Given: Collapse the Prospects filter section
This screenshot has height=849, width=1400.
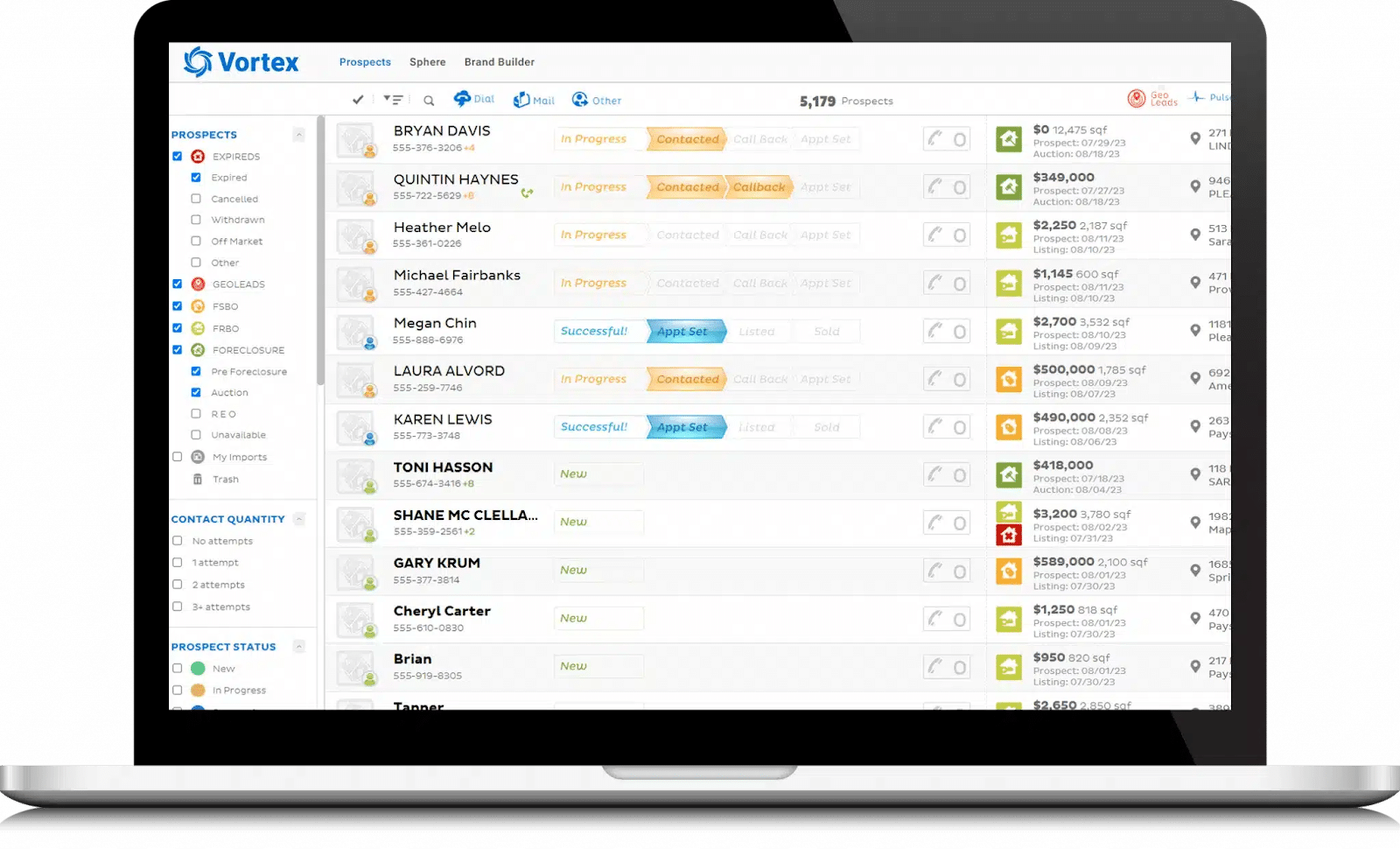Looking at the screenshot, I should (x=298, y=135).
